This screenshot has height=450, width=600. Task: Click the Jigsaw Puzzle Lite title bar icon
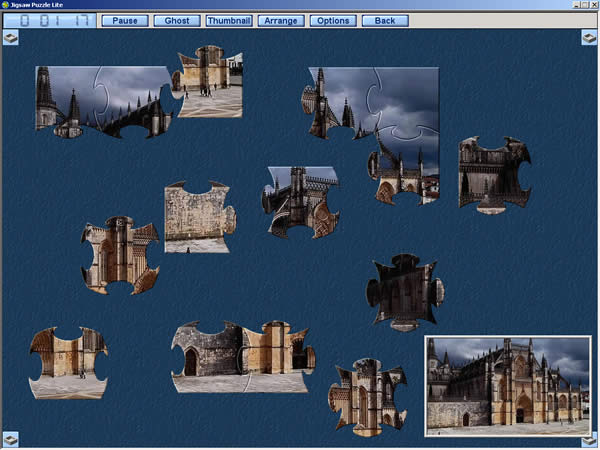[x=5, y=5]
